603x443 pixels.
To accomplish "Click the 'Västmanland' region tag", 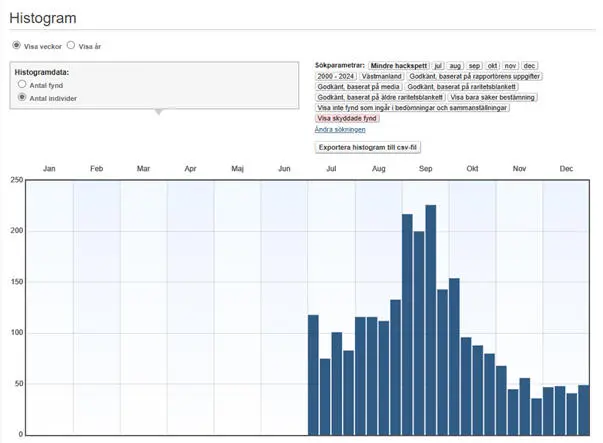I will coord(380,75).
